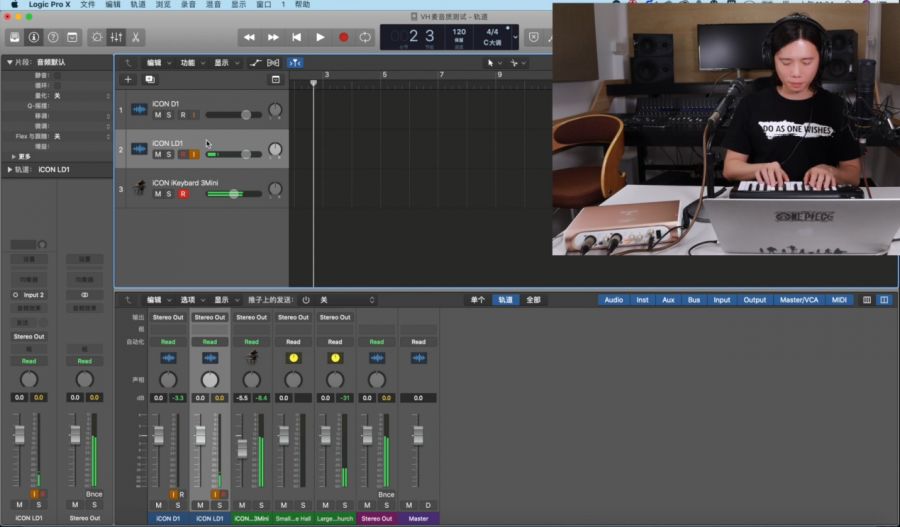Open the Scissors editors icon
Image resolution: width=900 pixels, height=527 pixels.
(x=135, y=37)
